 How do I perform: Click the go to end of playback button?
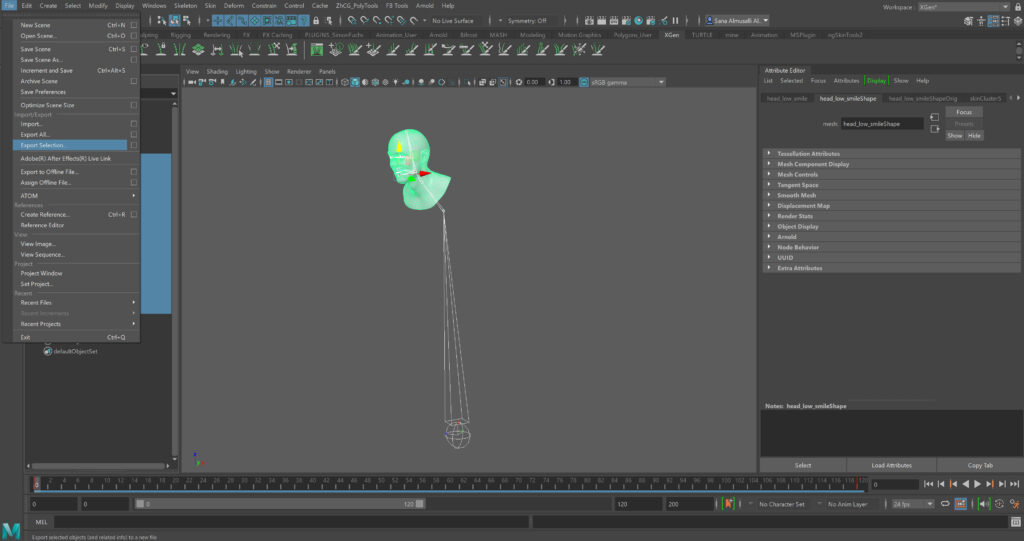[x=1013, y=485]
